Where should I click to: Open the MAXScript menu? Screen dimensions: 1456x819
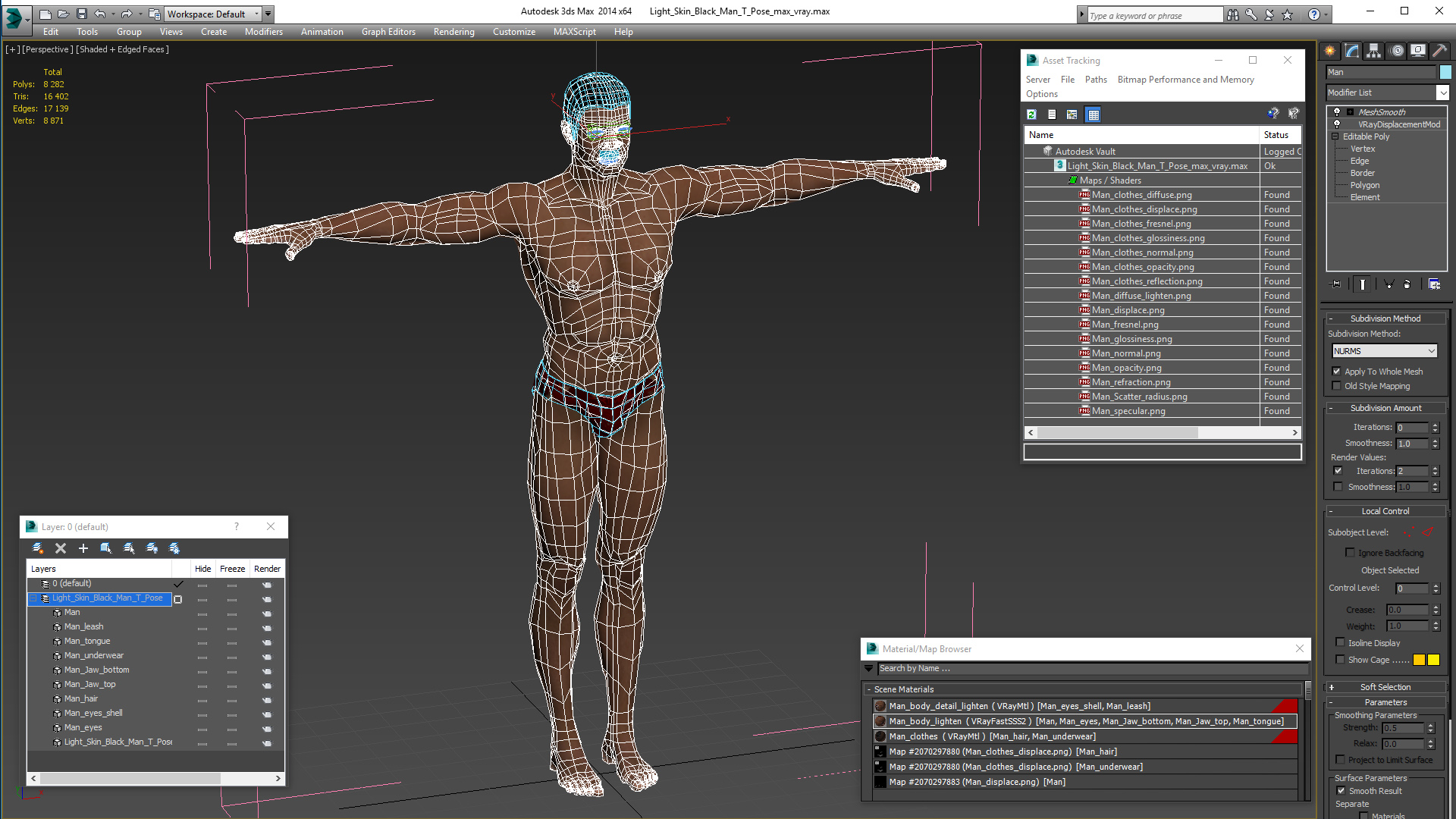click(574, 32)
